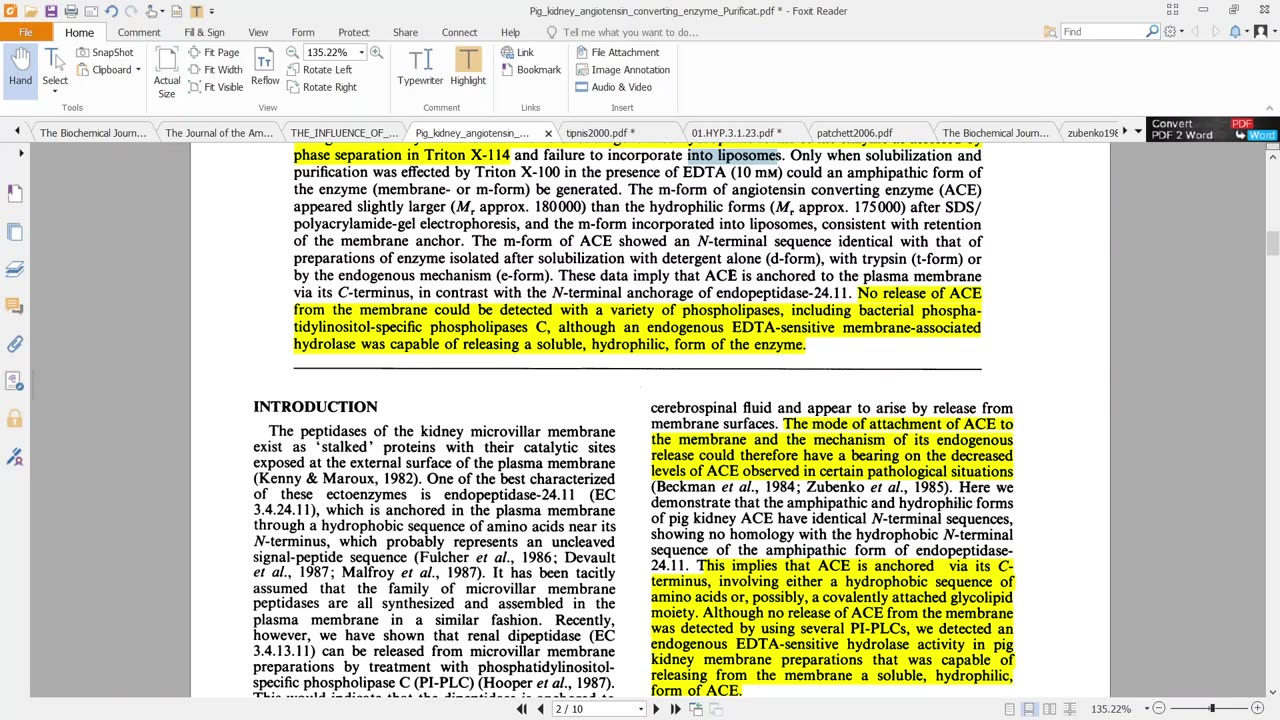
Task: Switch to the tipnis2000.pdf tab
Action: (600, 132)
